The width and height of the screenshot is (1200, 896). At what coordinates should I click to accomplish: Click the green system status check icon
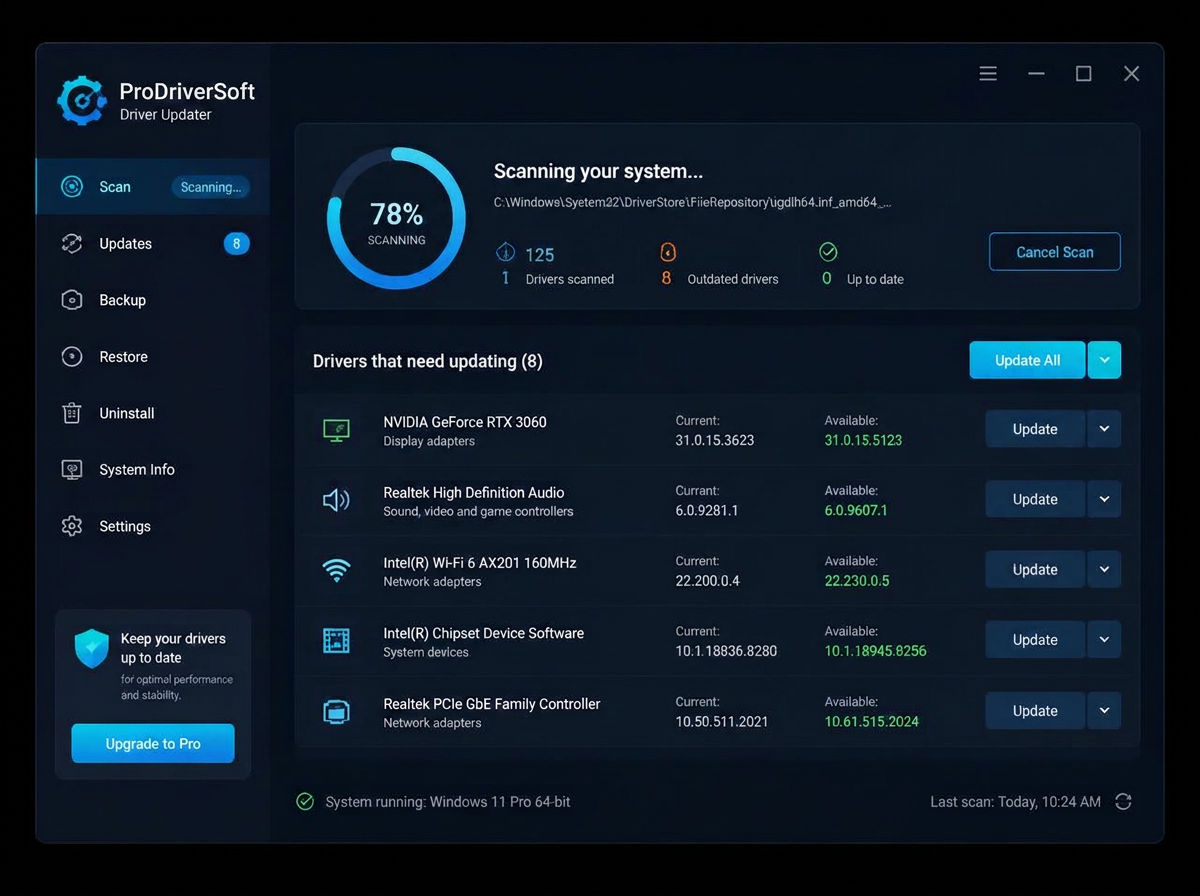pos(305,802)
